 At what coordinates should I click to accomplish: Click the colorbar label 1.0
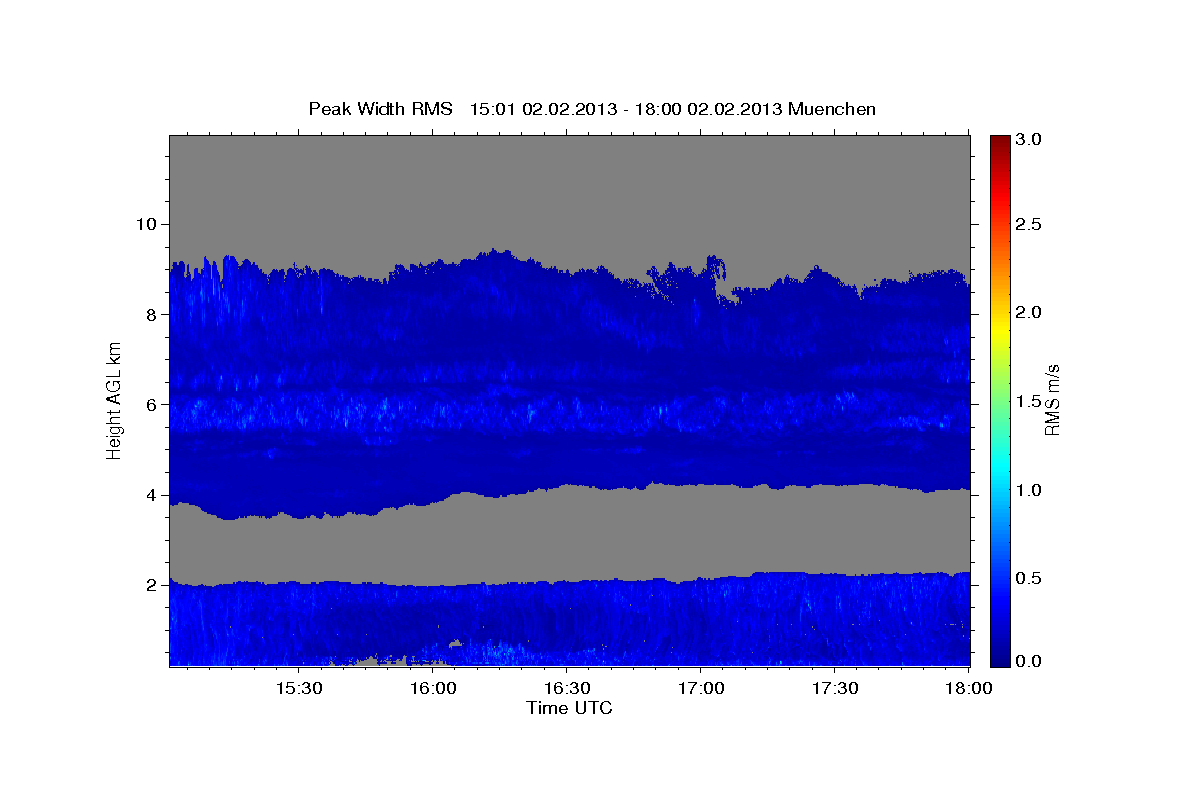coord(1030,490)
